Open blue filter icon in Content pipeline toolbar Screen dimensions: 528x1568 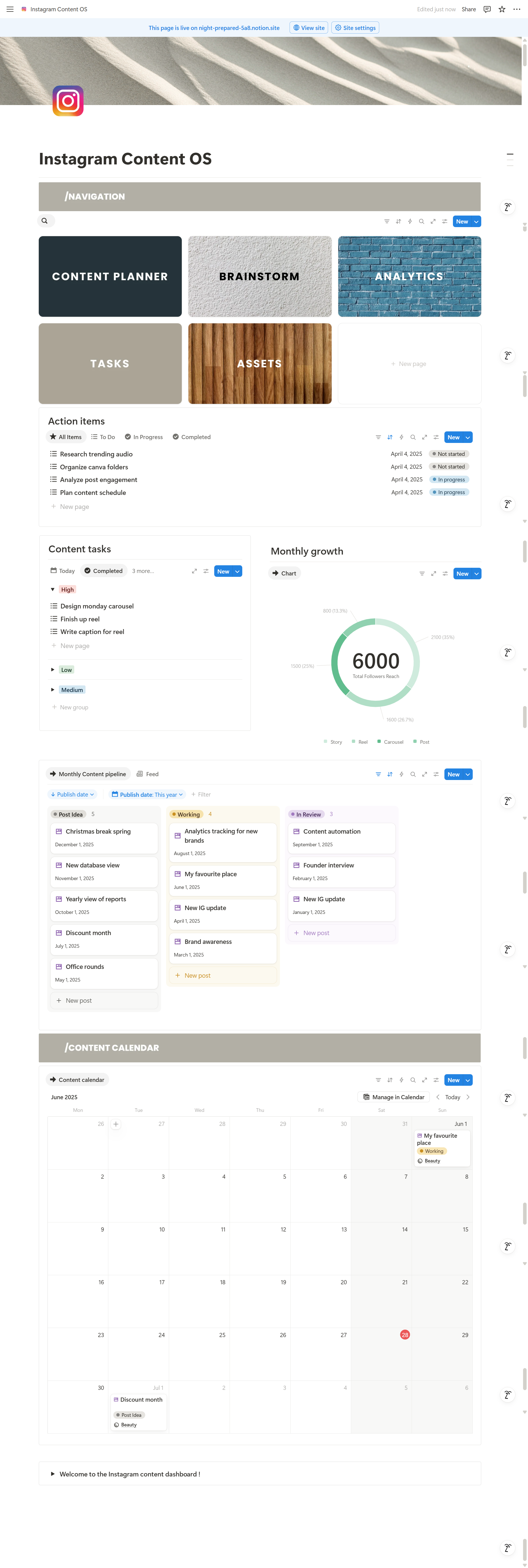[378, 774]
